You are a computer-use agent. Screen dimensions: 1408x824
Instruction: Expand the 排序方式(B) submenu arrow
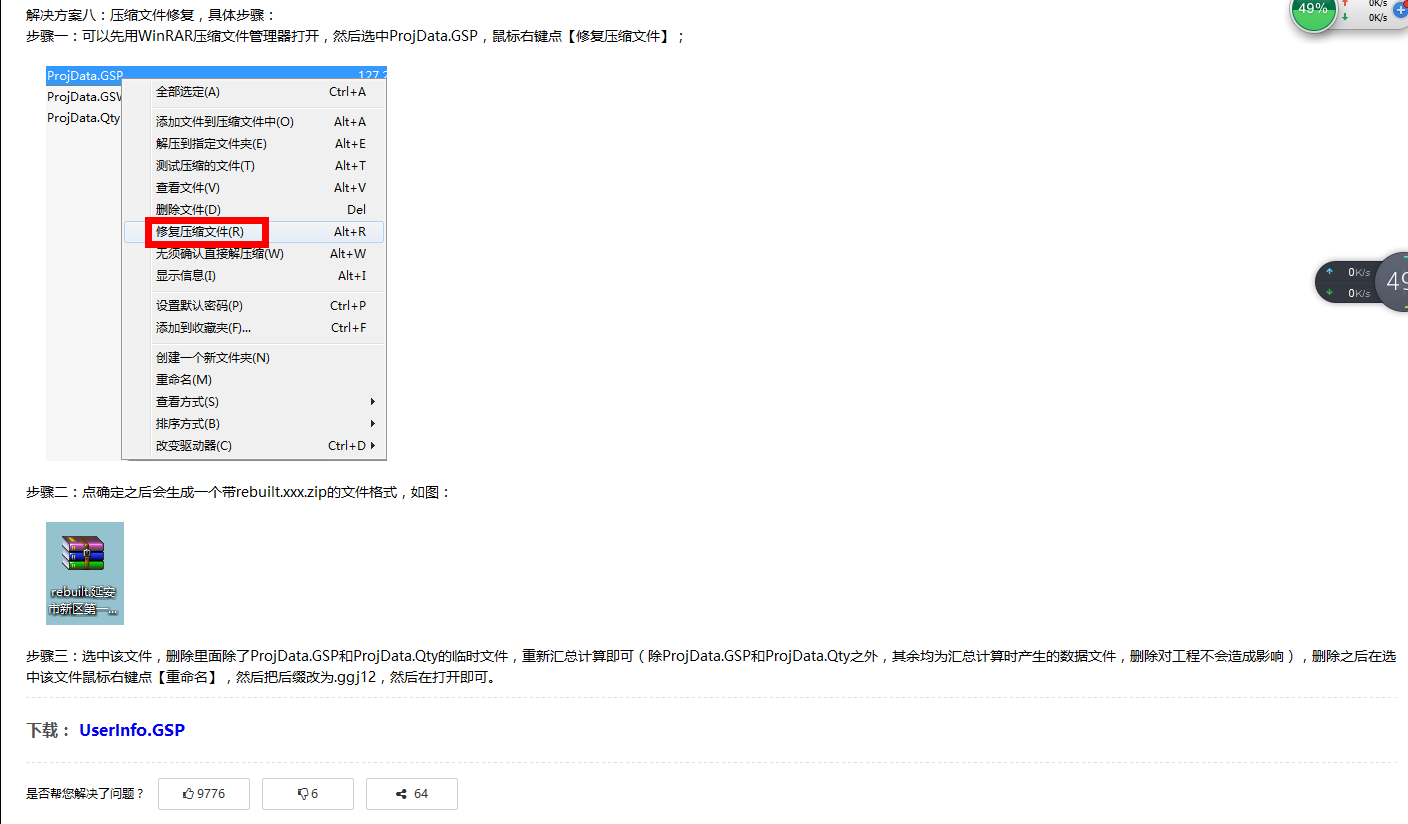tap(373, 424)
